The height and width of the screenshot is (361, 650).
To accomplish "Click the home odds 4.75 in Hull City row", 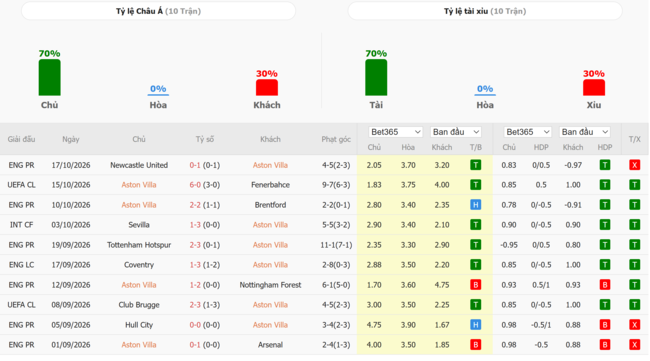I will tap(374, 325).
